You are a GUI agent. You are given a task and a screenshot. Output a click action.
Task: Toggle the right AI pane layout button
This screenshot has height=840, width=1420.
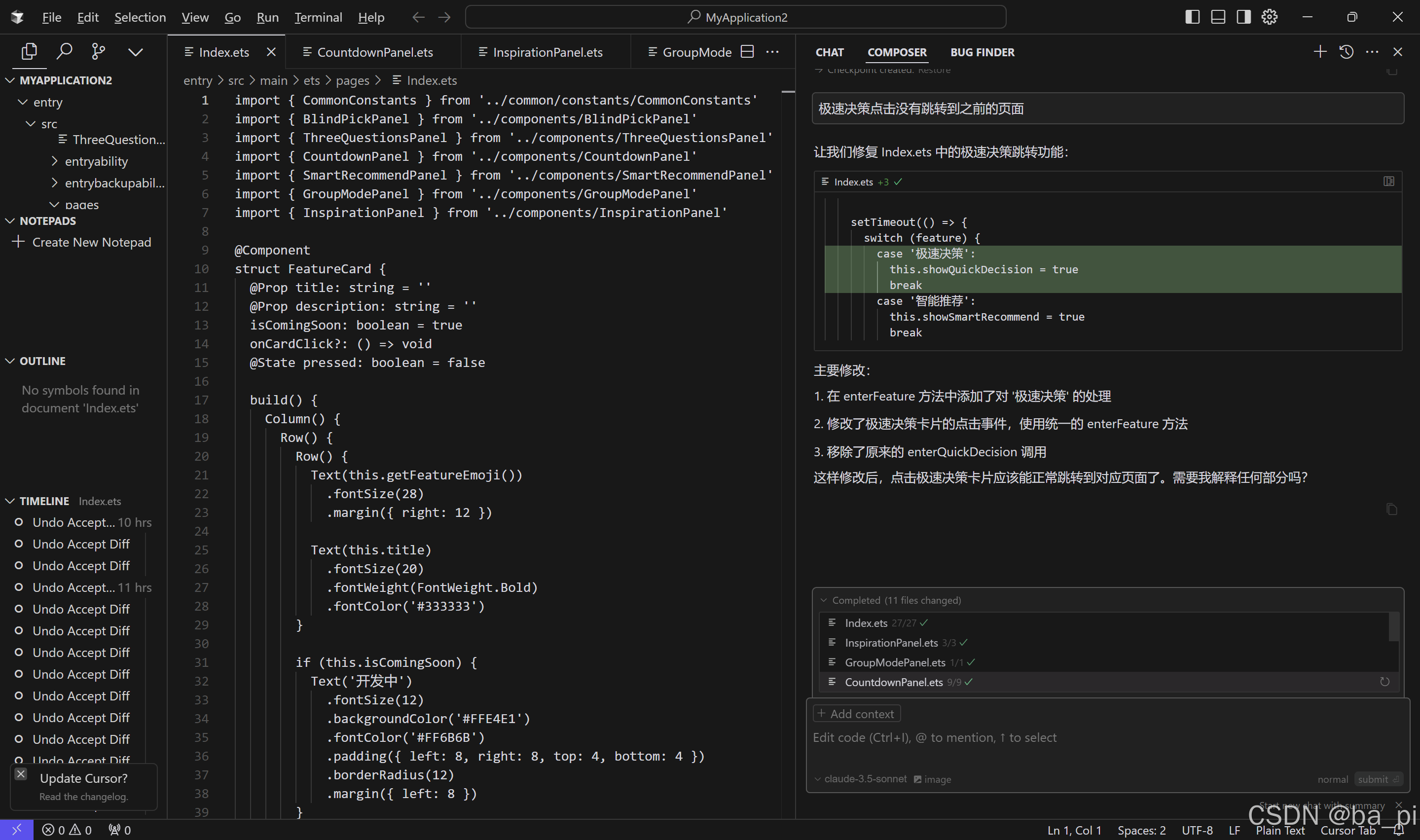[1243, 17]
